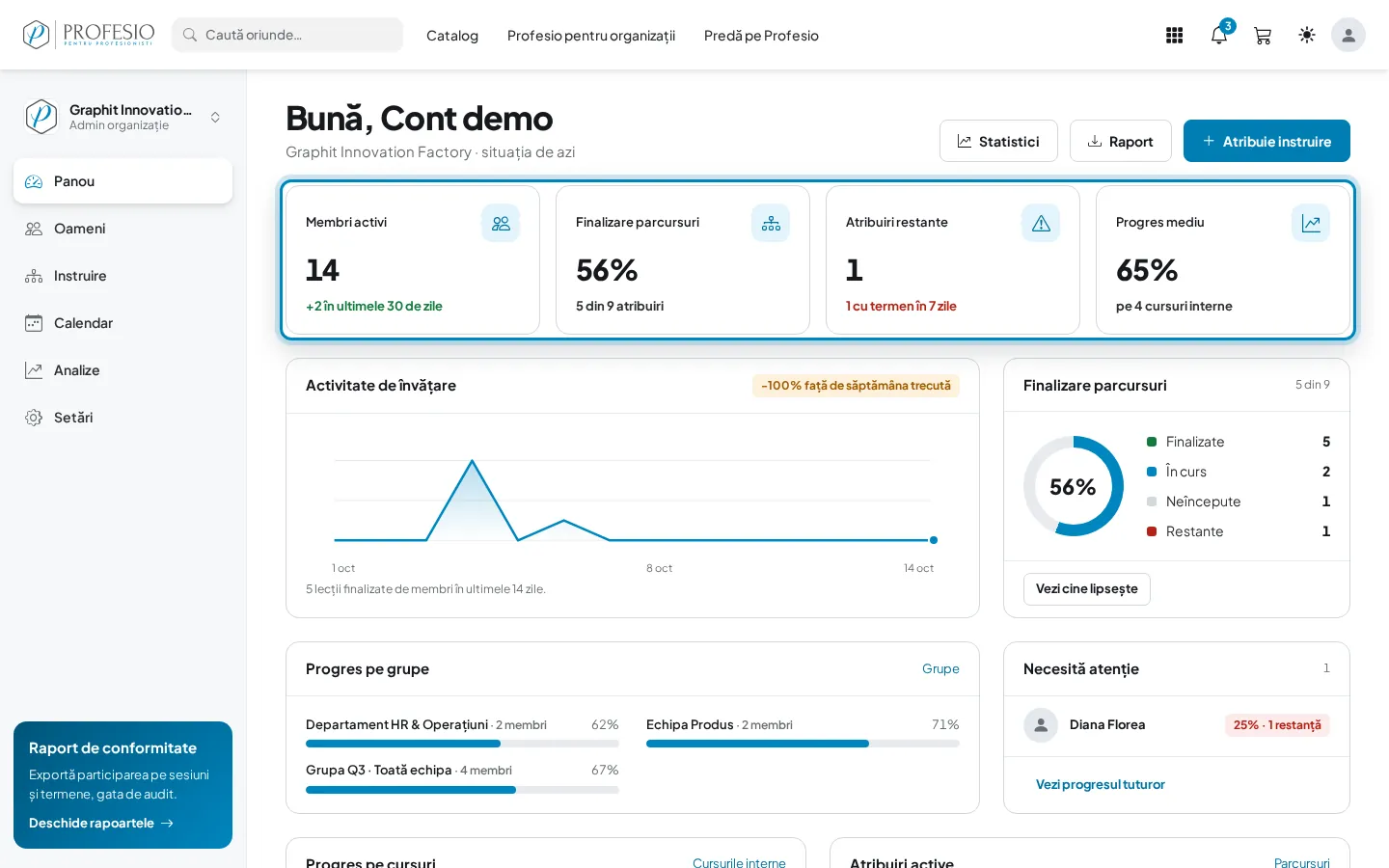Image resolution: width=1389 pixels, height=868 pixels.
Task: Open Profesio pentru organizații
Action: [x=591, y=36]
